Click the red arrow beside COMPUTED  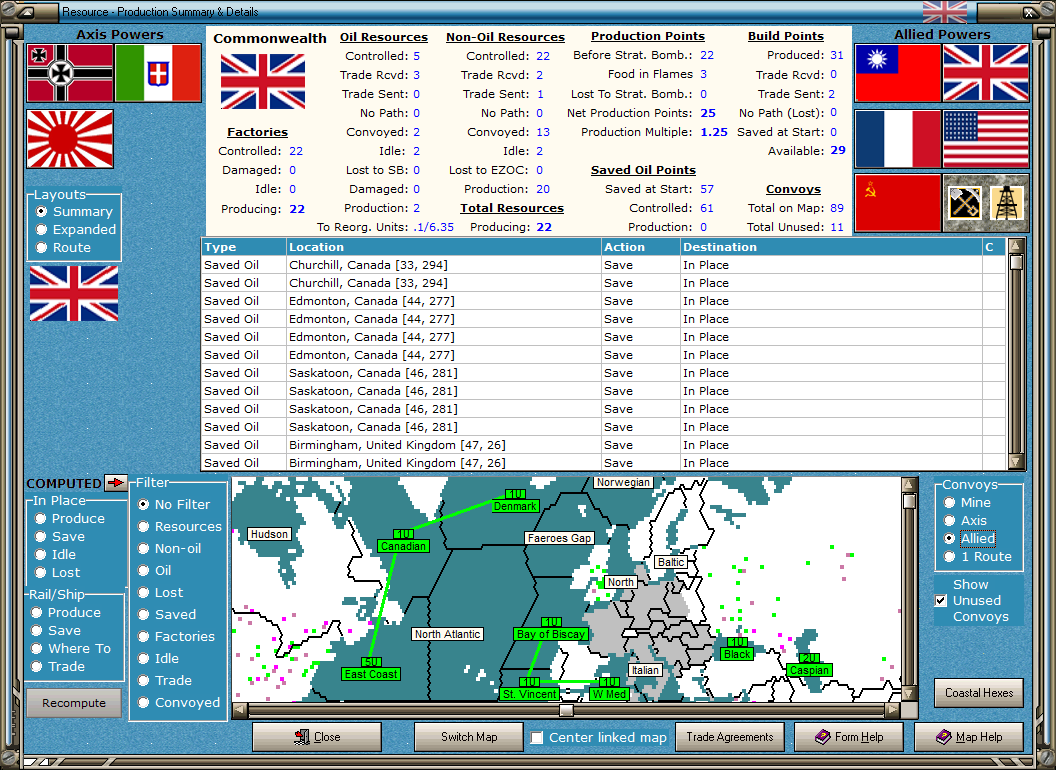(116, 483)
